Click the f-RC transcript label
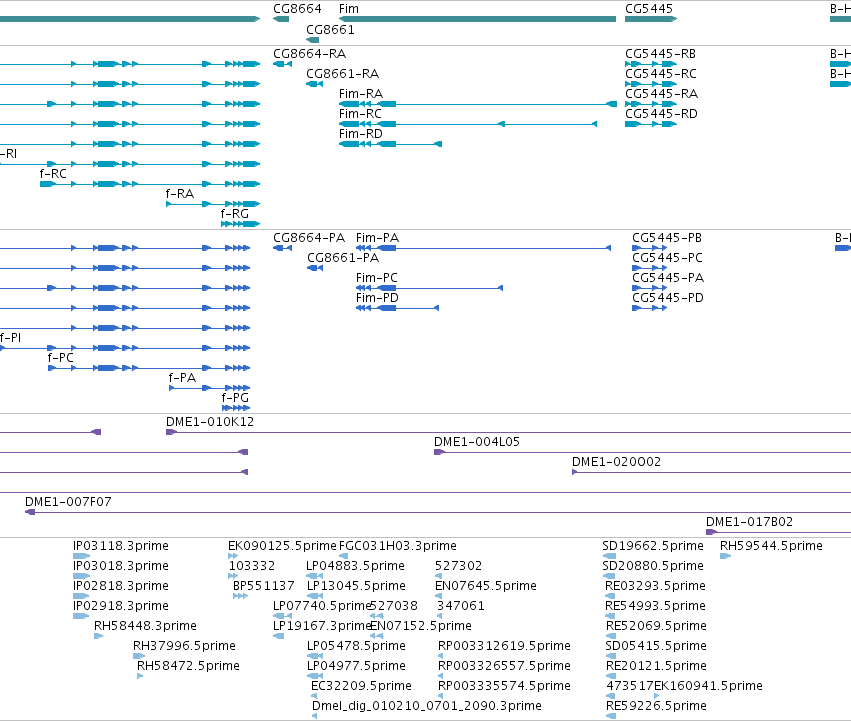The width and height of the screenshot is (851, 721). [53, 174]
